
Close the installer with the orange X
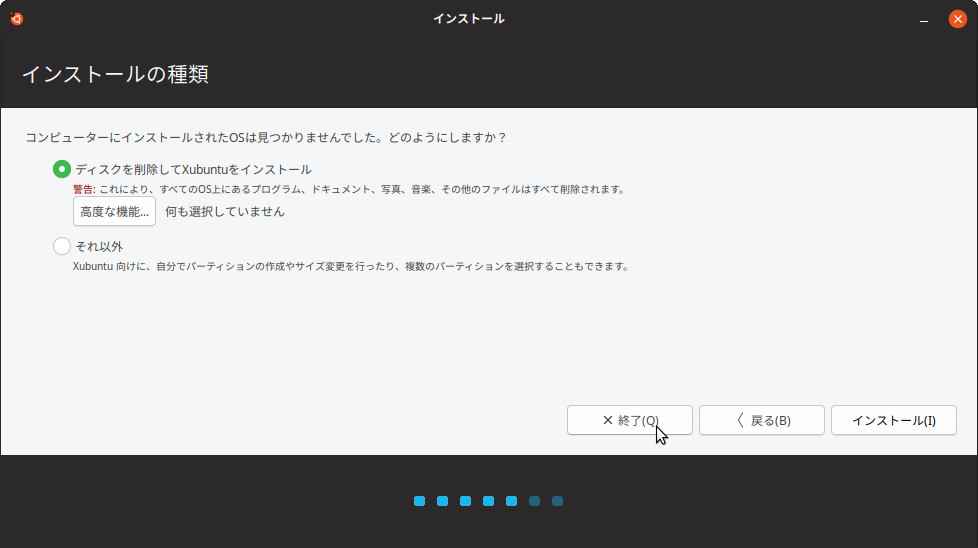coord(957,18)
